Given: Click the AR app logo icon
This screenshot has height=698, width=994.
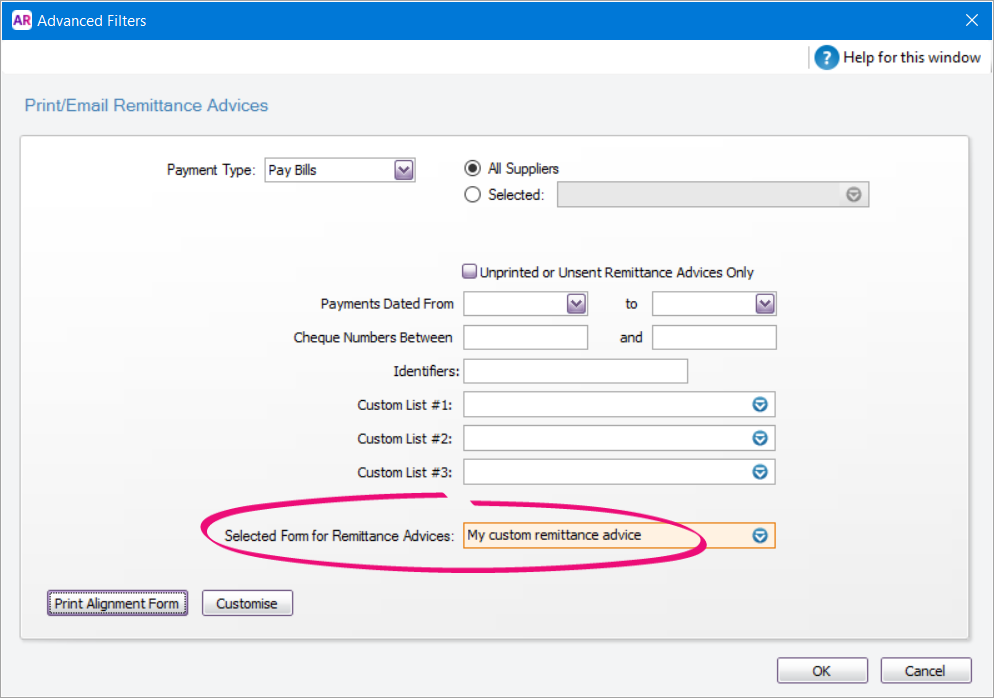Looking at the screenshot, I should tap(22, 20).
